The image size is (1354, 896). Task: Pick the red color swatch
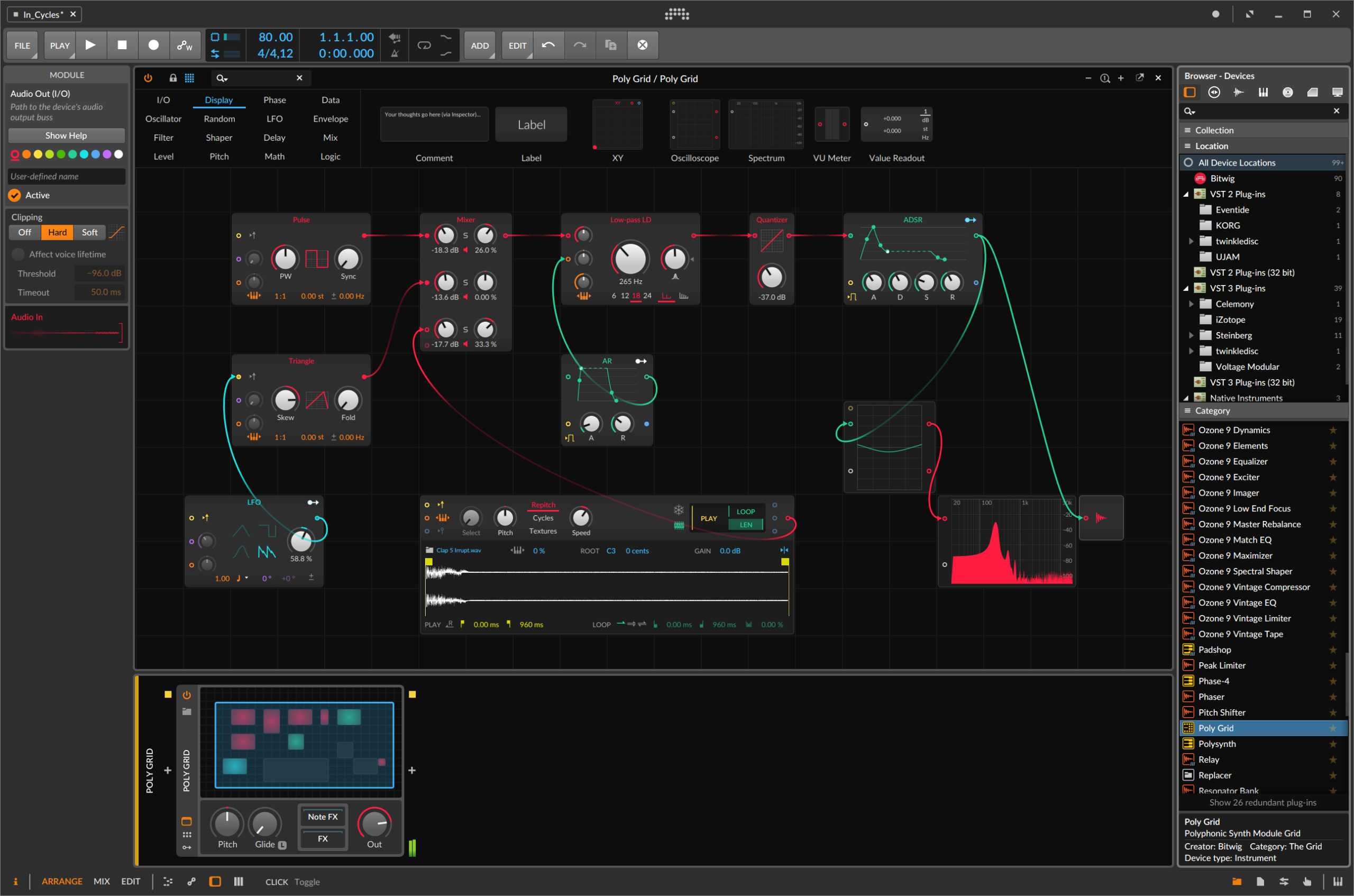point(15,154)
